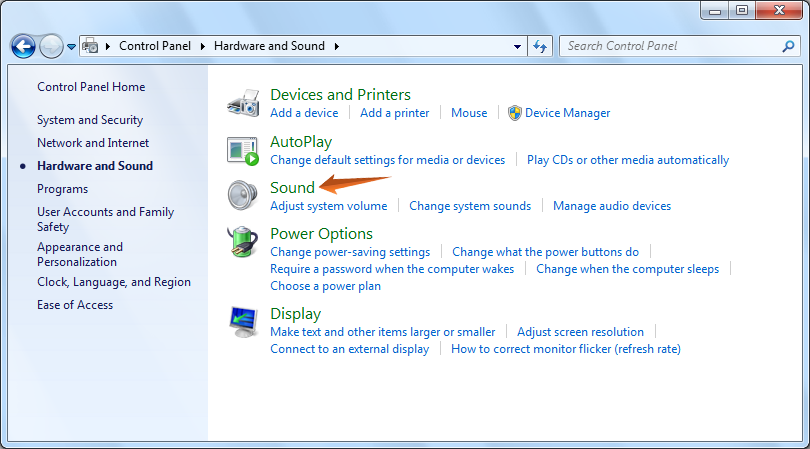Open Network and Internet category
This screenshot has width=810, height=449.
93,143
